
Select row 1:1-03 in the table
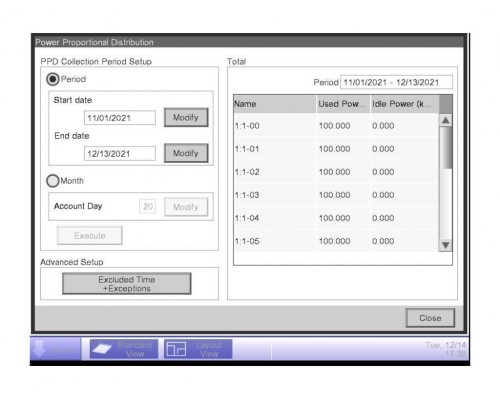[336, 195]
